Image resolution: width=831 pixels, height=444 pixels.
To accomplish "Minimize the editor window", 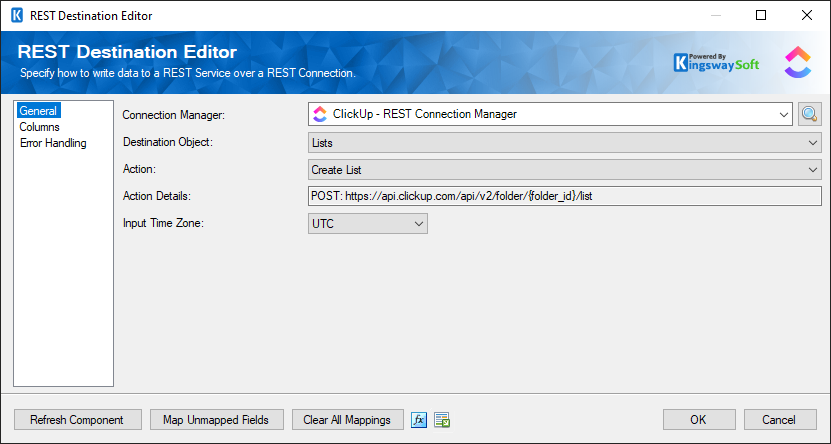I will [715, 15].
